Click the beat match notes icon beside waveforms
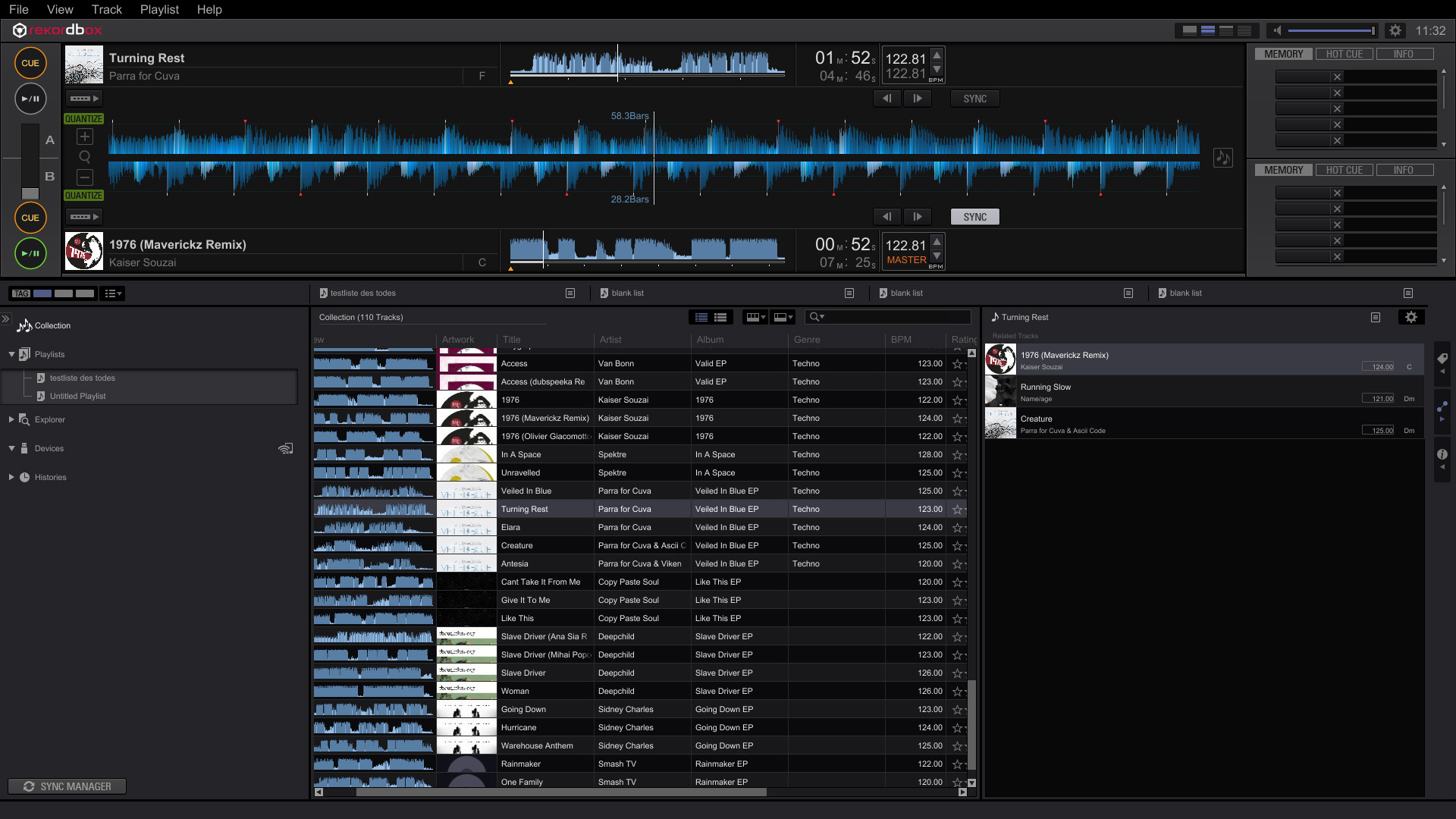Screen dimensions: 1456x819 (x=1222, y=158)
